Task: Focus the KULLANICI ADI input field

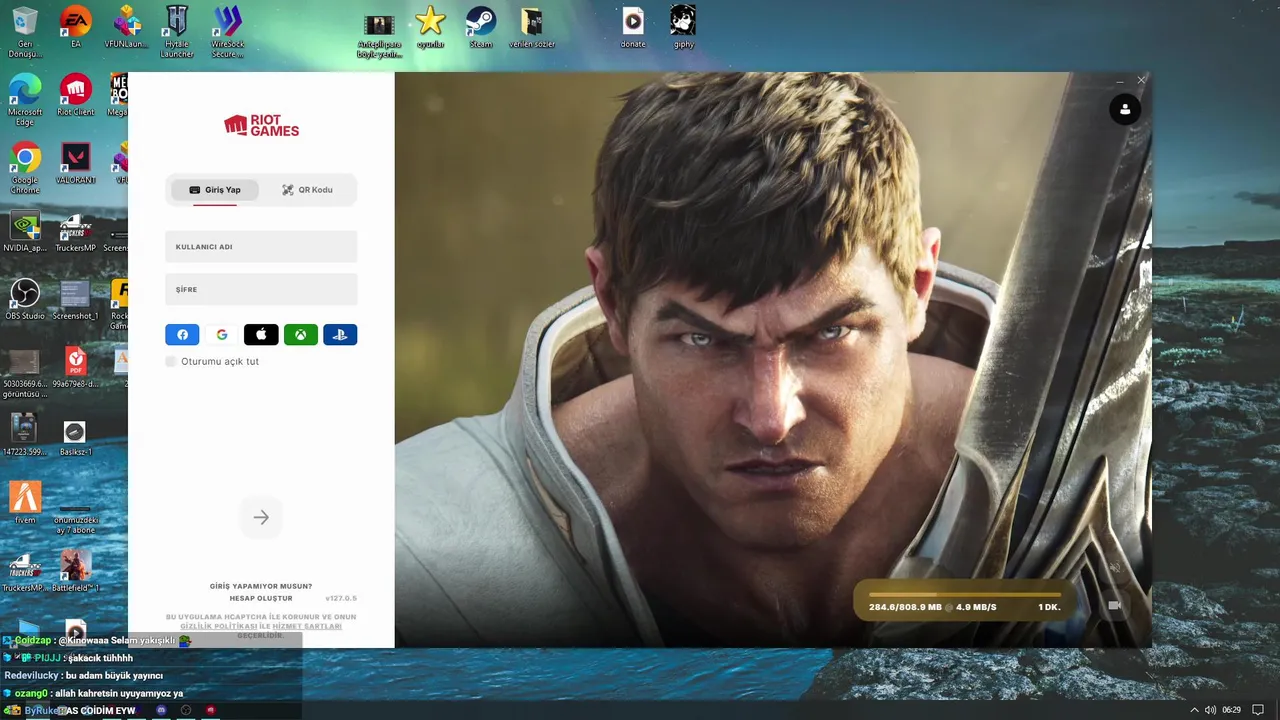Action: (261, 247)
